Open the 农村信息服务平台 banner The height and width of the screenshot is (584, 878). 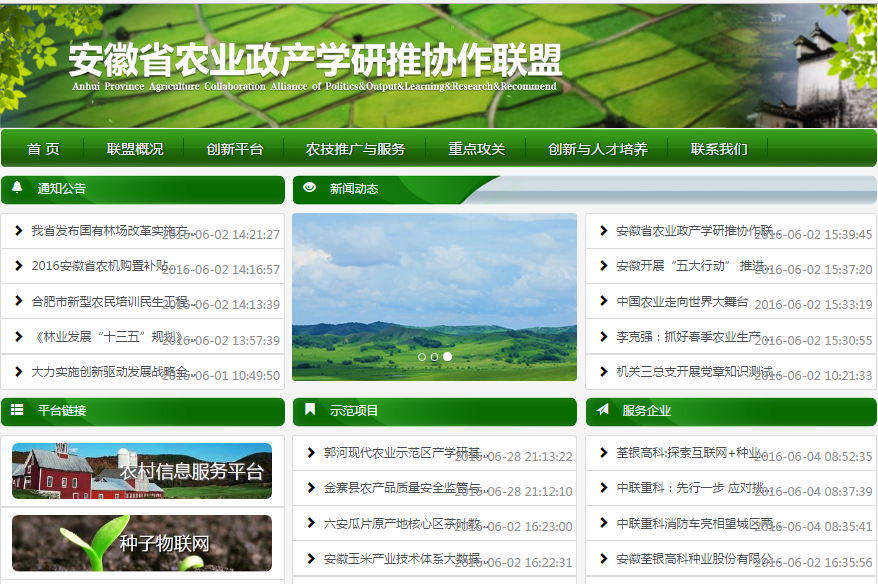pyautogui.click(x=142, y=471)
